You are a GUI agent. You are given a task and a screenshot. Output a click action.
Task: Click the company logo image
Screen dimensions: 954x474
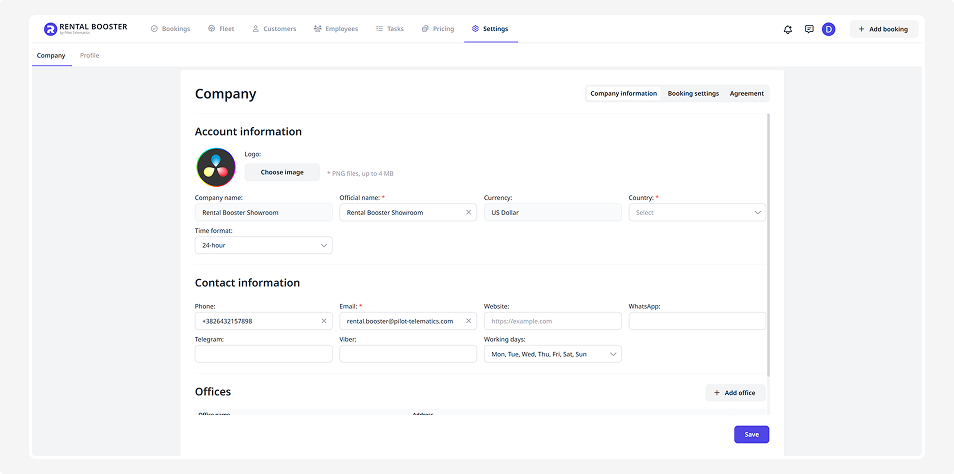click(x=215, y=167)
